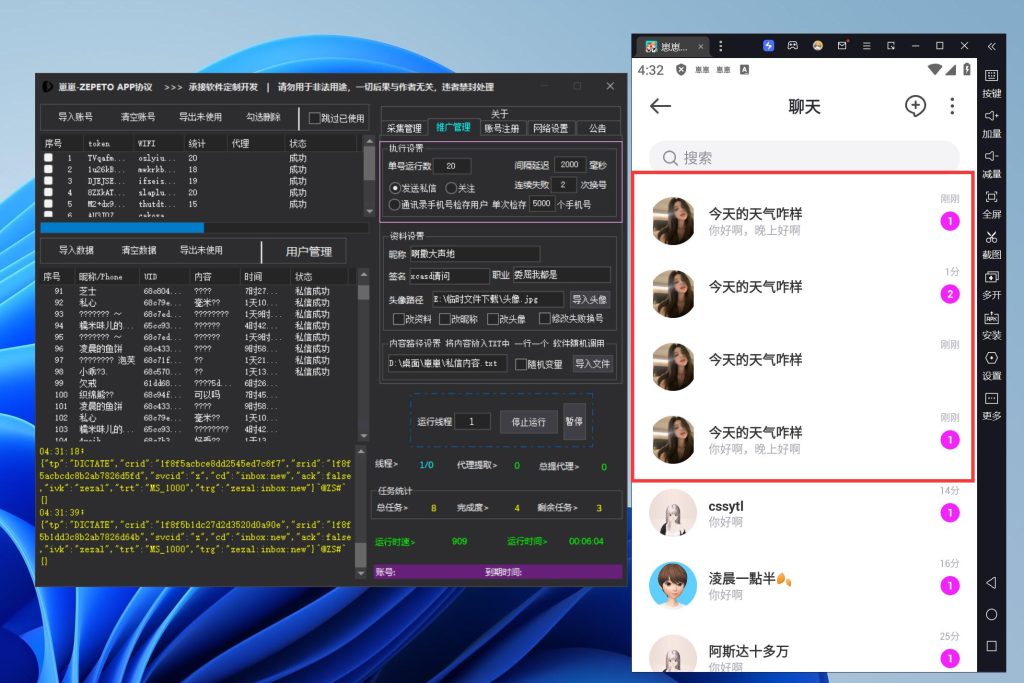The image size is (1024, 683).
Task: Click the shield icon in Android status bar
Action: 680,70
